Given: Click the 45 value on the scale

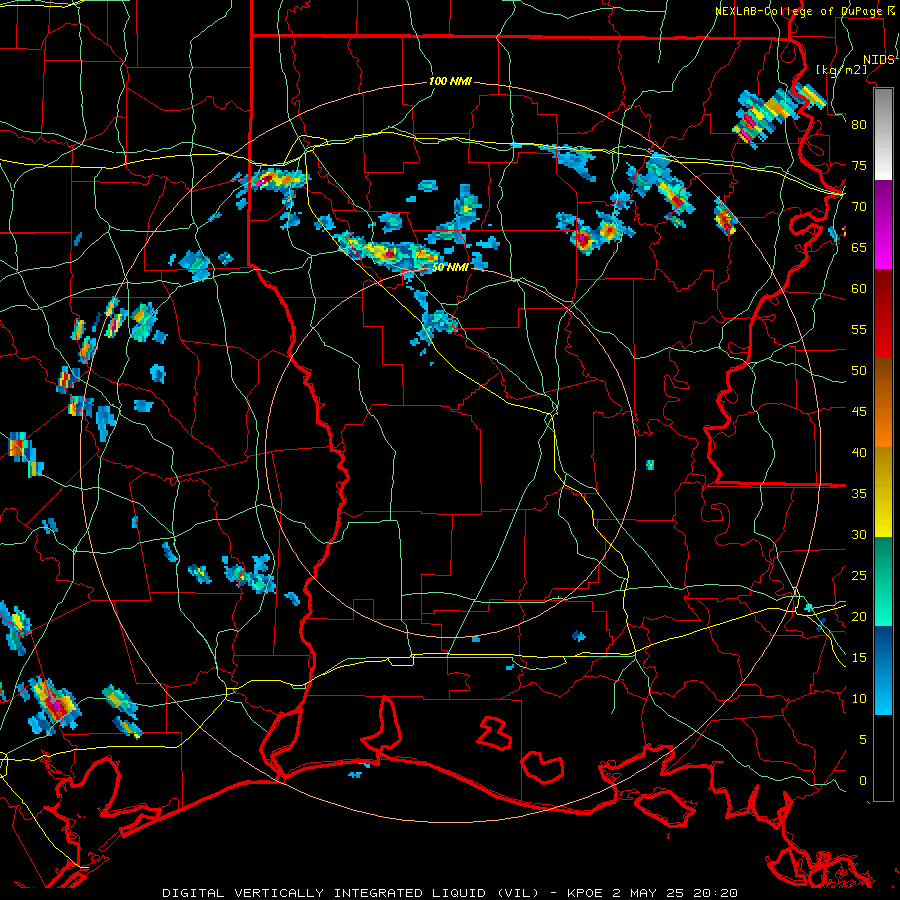Looking at the screenshot, I should click(x=859, y=412).
